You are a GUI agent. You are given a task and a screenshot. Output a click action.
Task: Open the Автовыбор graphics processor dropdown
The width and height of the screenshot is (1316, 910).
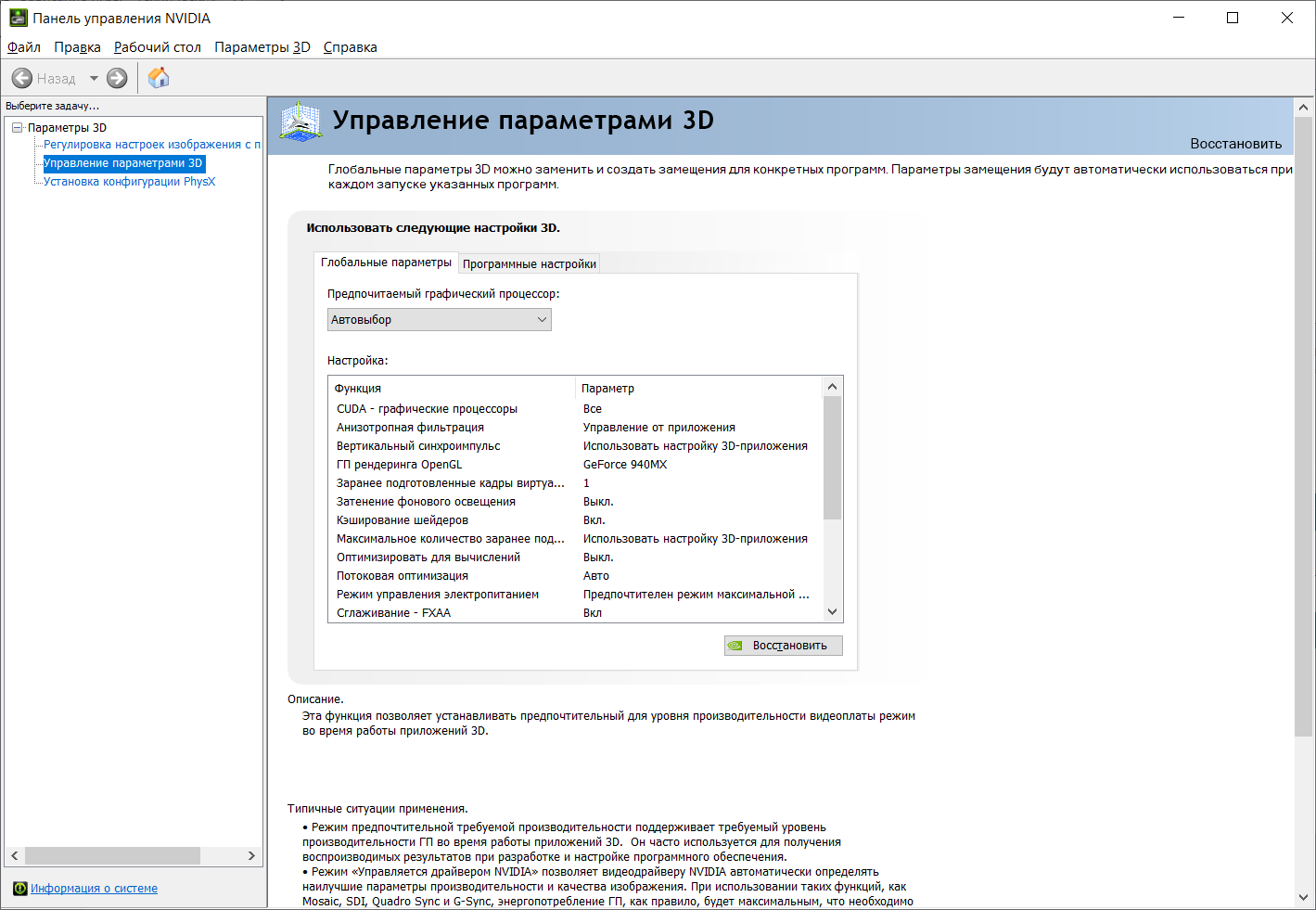[x=440, y=320]
